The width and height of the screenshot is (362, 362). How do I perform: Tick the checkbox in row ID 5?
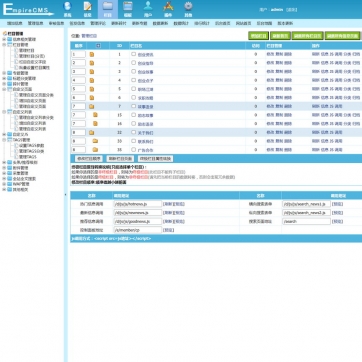click(x=133, y=89)
